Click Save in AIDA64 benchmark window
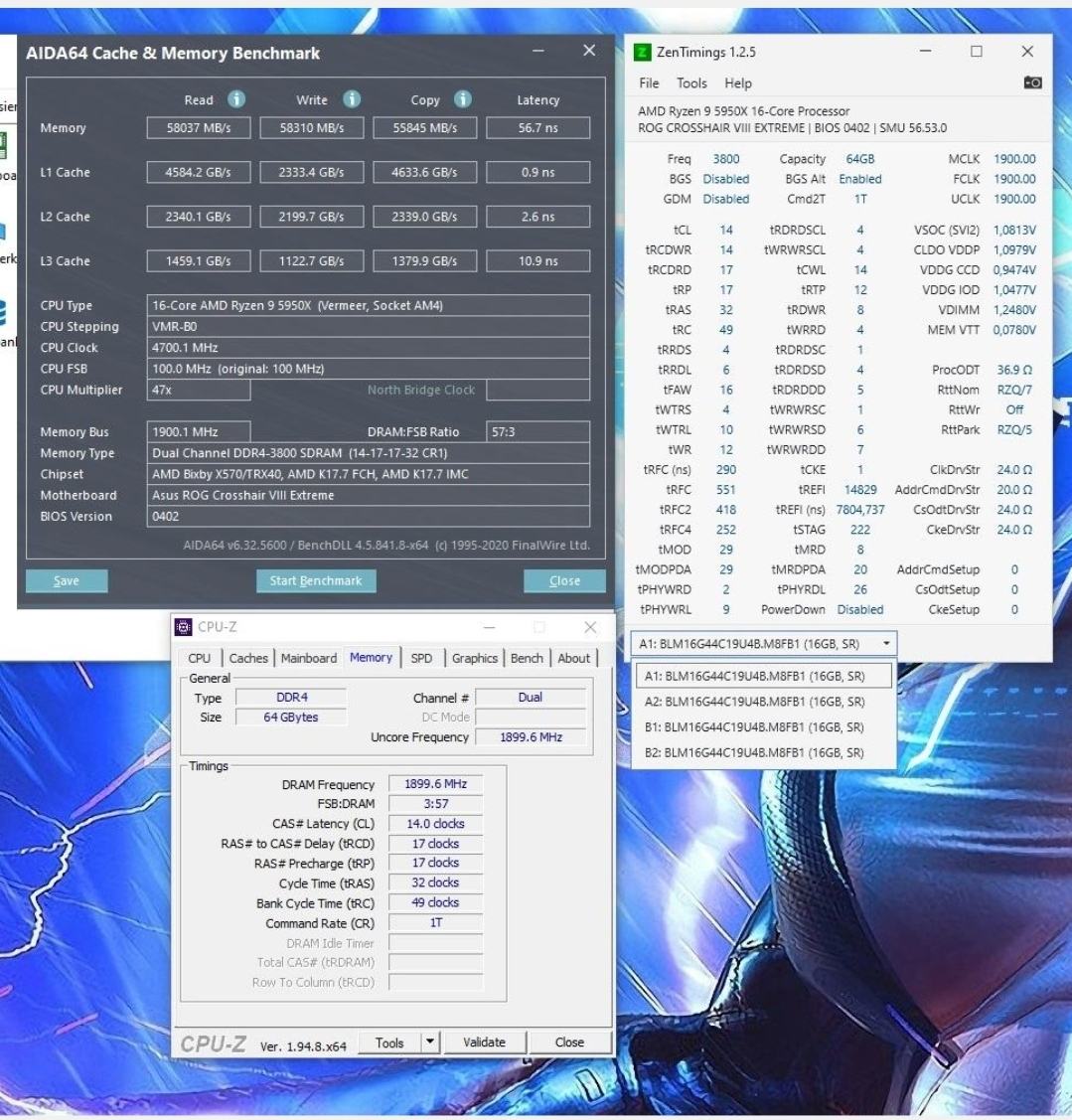This screenshot has width=1072, height=1120. pyautogui.click(x=67, y=581)
